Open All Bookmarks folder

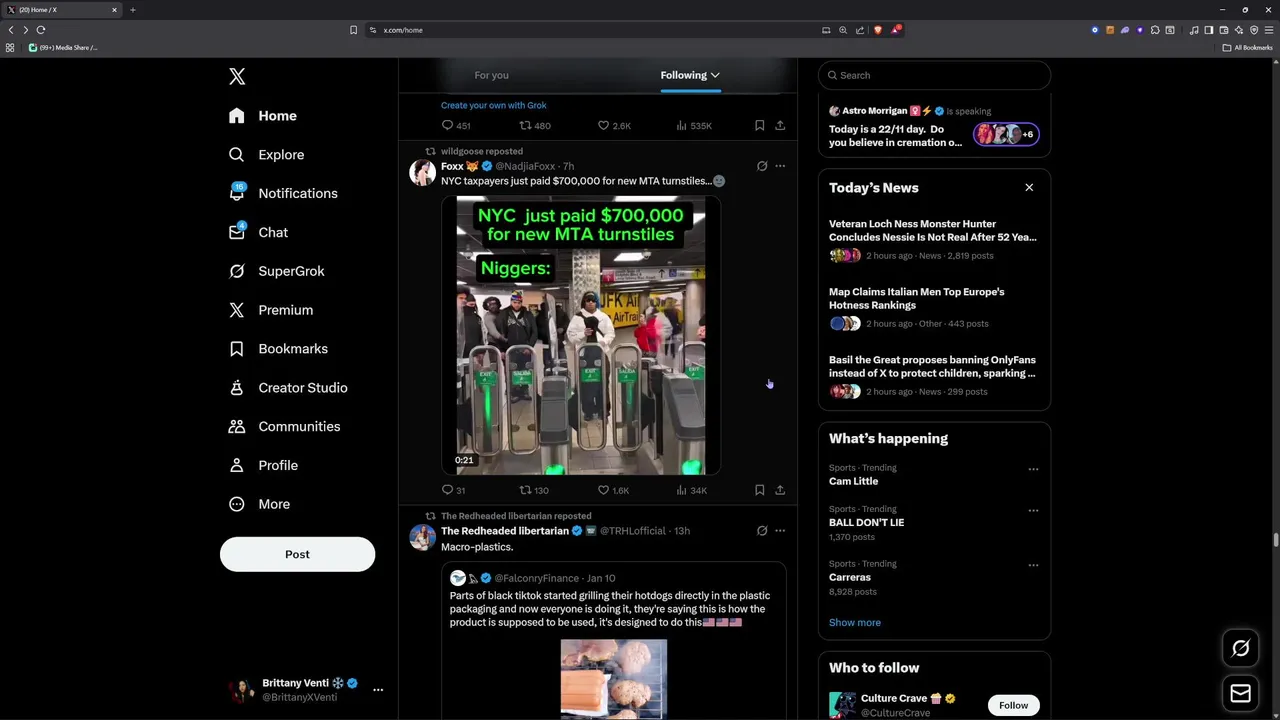[1247, 47]
